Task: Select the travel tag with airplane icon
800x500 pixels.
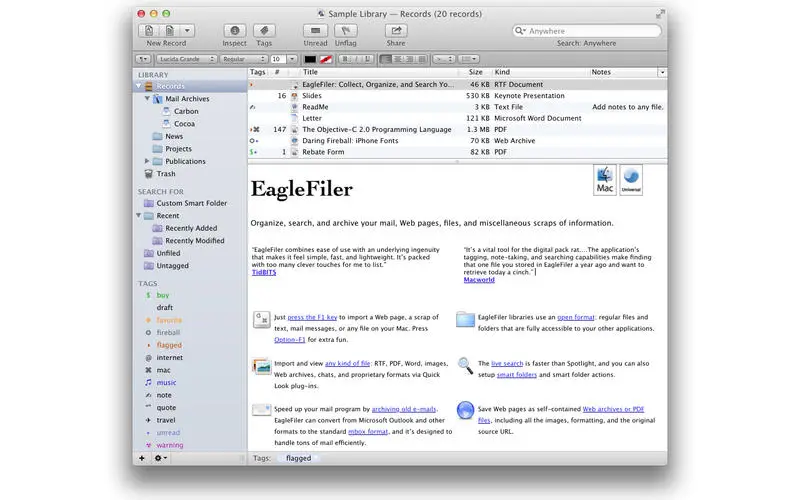Action: pos(166,420)
